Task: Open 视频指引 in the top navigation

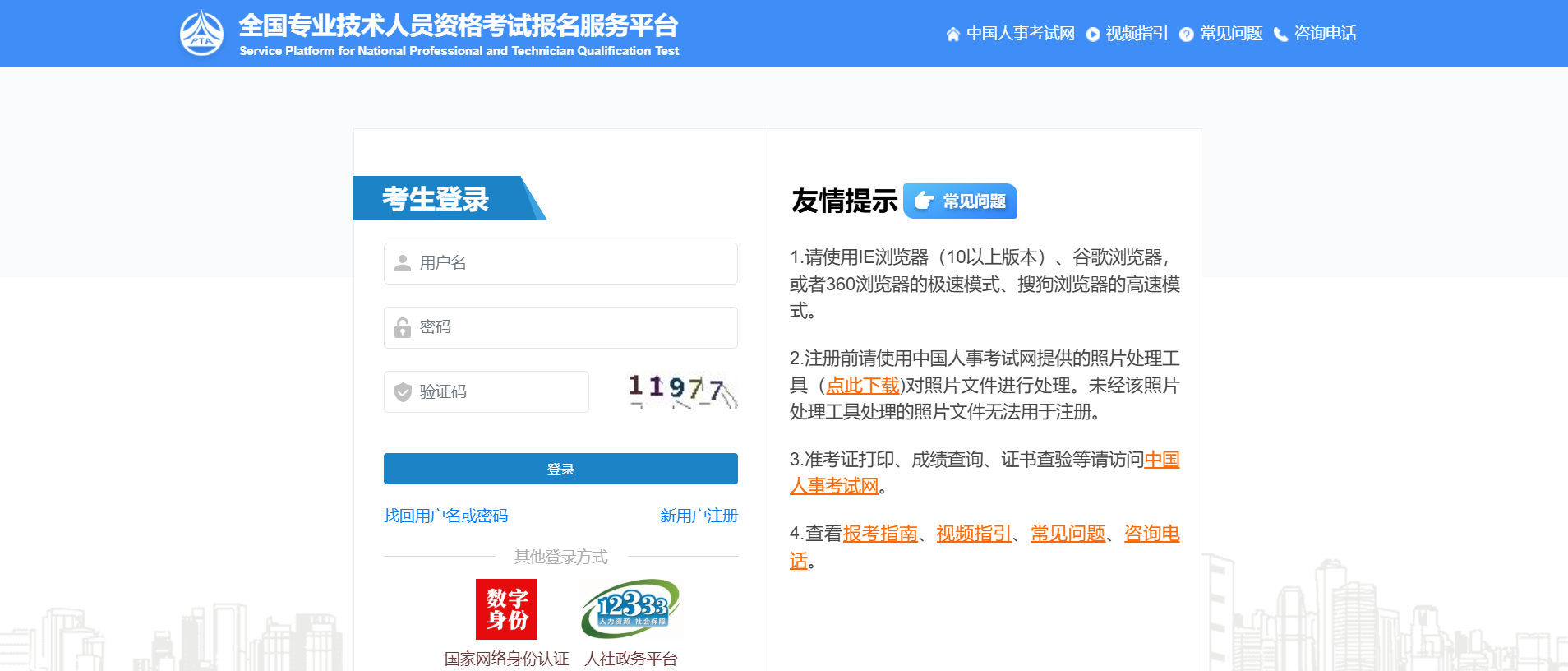Action: click(x=1137, y=34)
